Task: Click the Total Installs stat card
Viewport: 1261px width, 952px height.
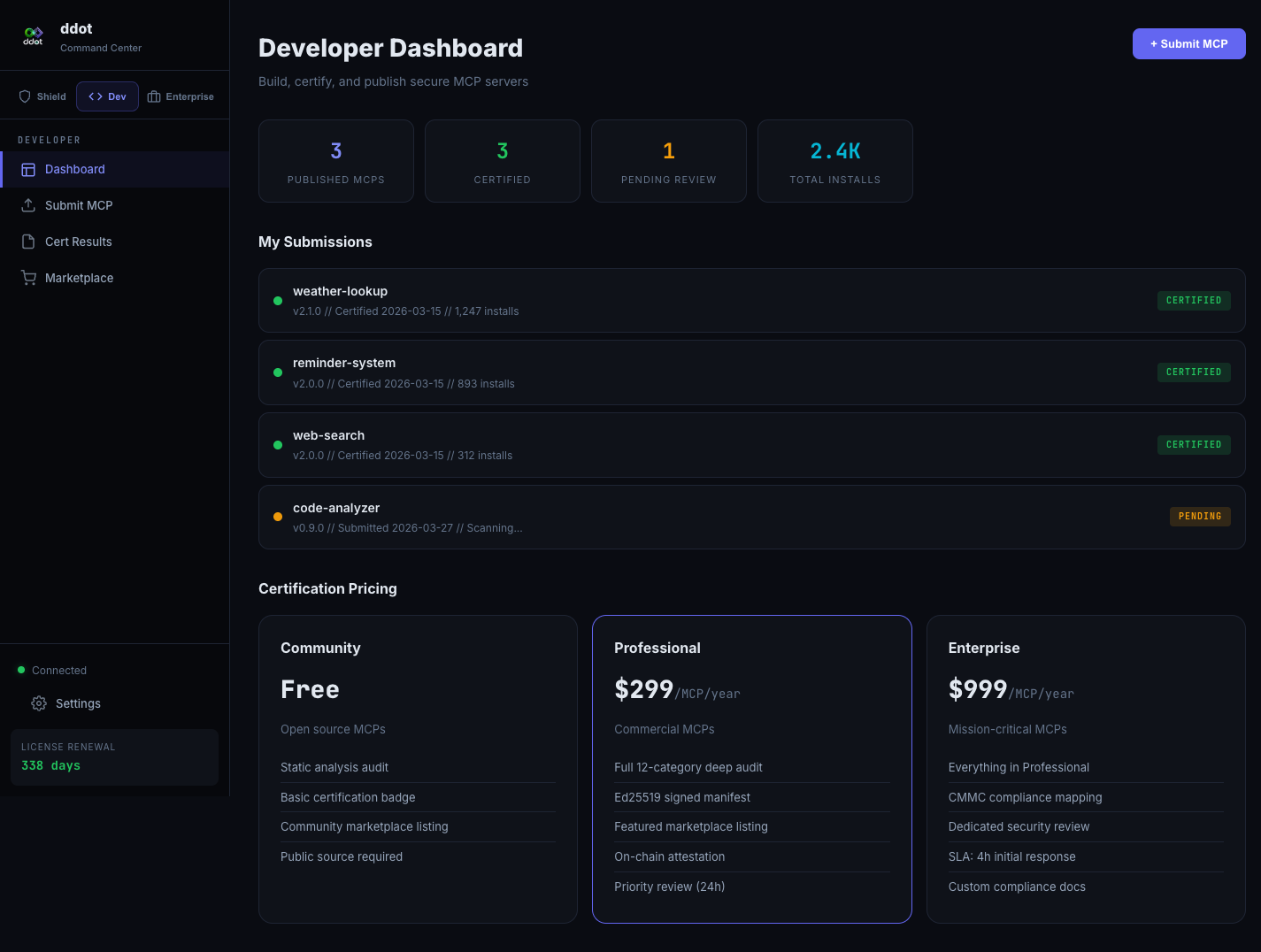Action: click(834, 160)
